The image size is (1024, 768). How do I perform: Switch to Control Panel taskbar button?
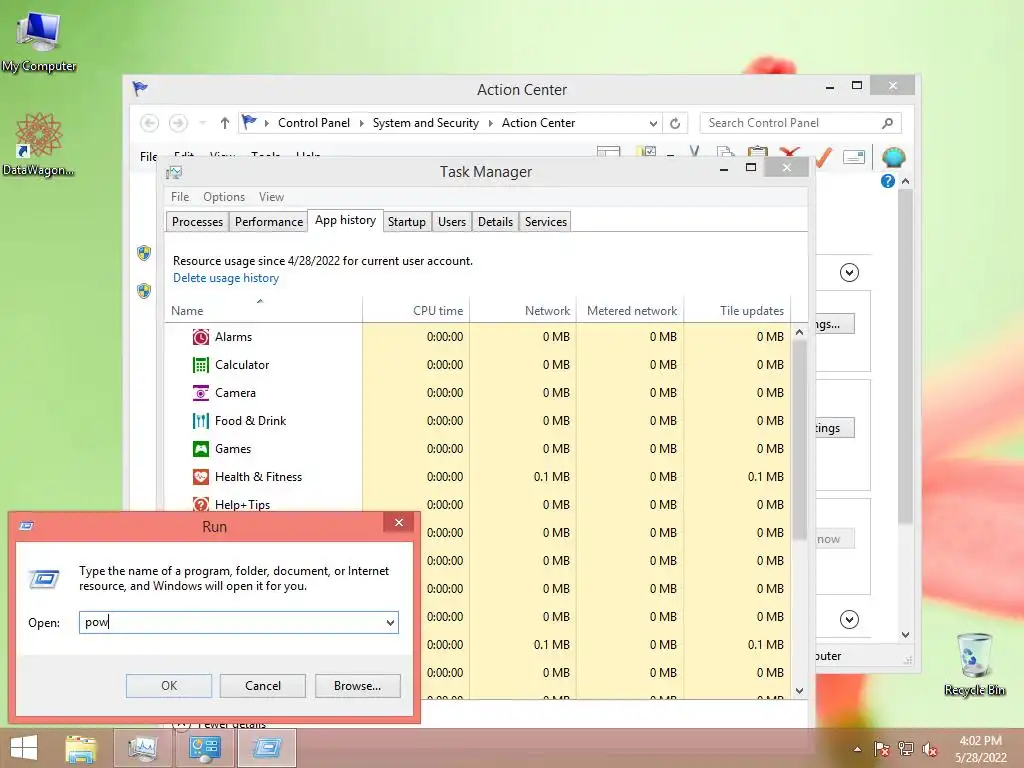coord(204,748)
